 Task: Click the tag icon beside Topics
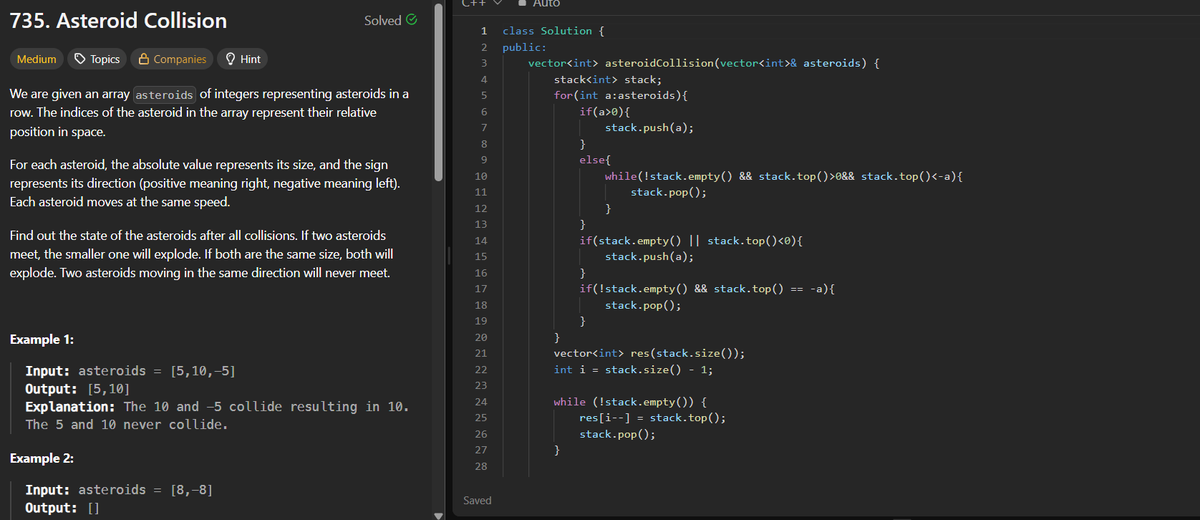[80, 59]
